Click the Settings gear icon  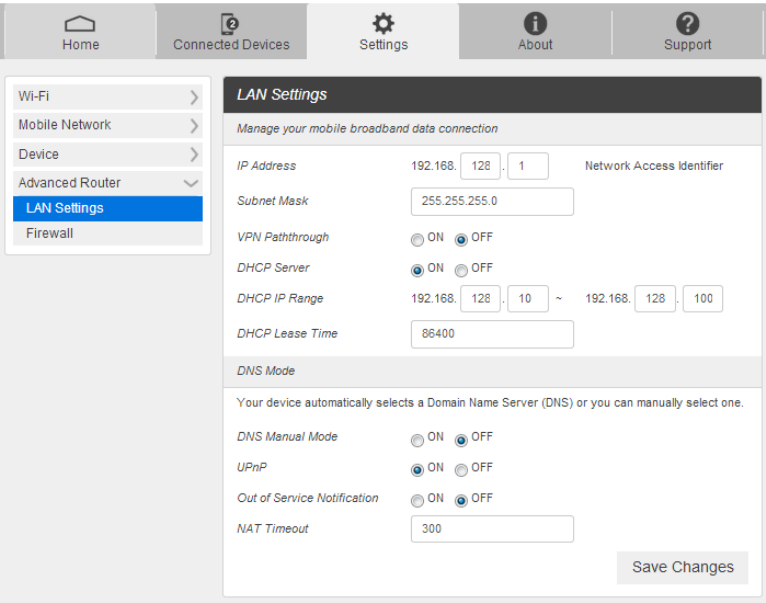coord(383,24)
